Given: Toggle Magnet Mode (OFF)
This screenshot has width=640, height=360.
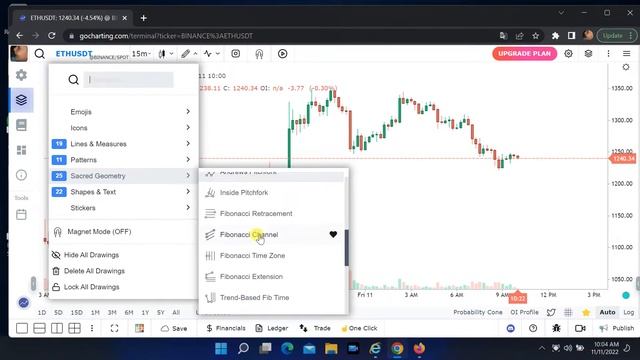Looking at the screenshot, I should tap(92, 231).
